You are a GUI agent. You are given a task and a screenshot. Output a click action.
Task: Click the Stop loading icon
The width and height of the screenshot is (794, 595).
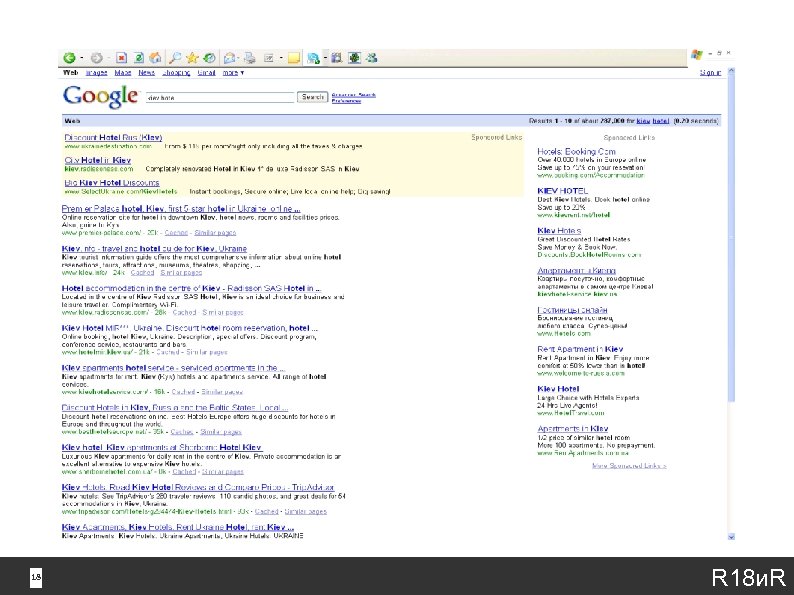coord(122,58)
